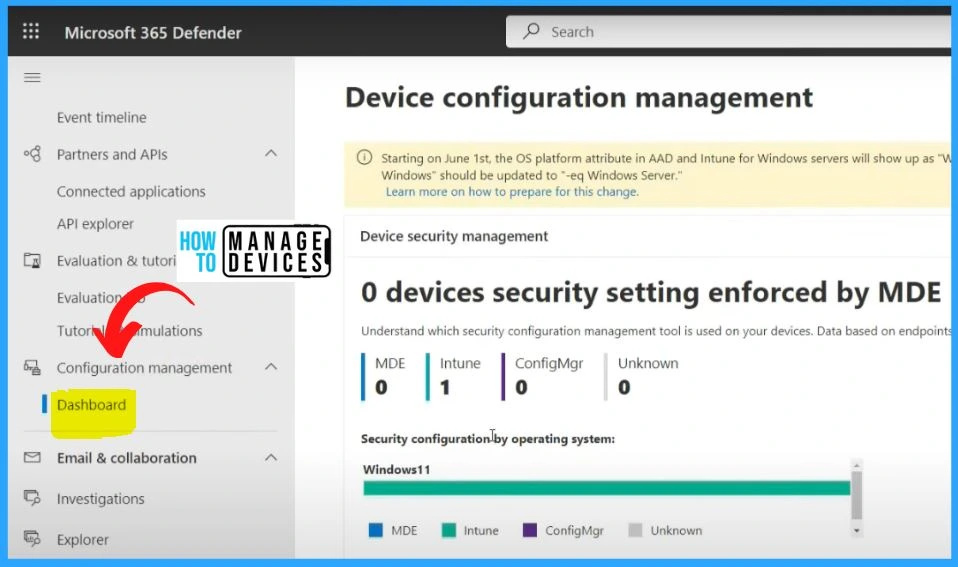
Task: Click Partners and APIs label
Action: tap(112, 154)
